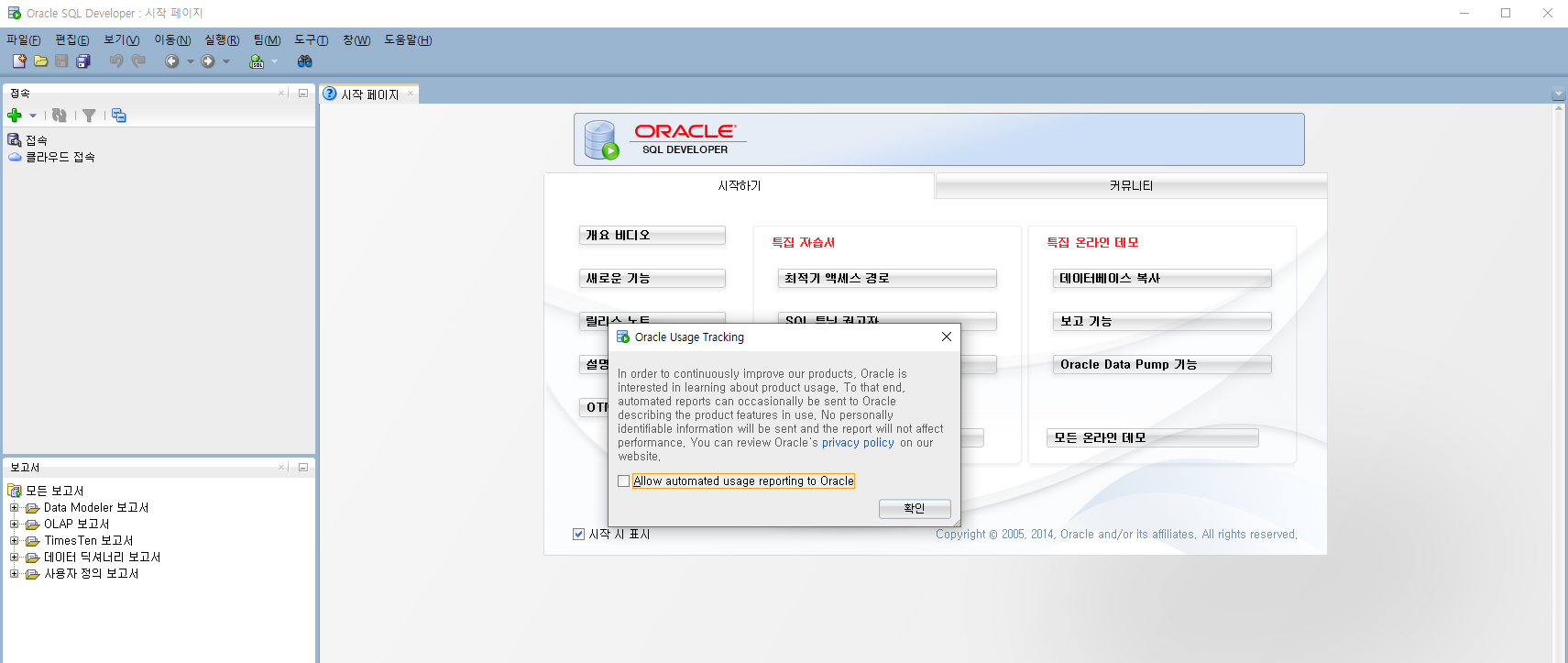Image resolution: width=1568 pixels, height=663 pixels.
Task: Close the 시작 페이지 tab
Action: [x=411, y=93]
